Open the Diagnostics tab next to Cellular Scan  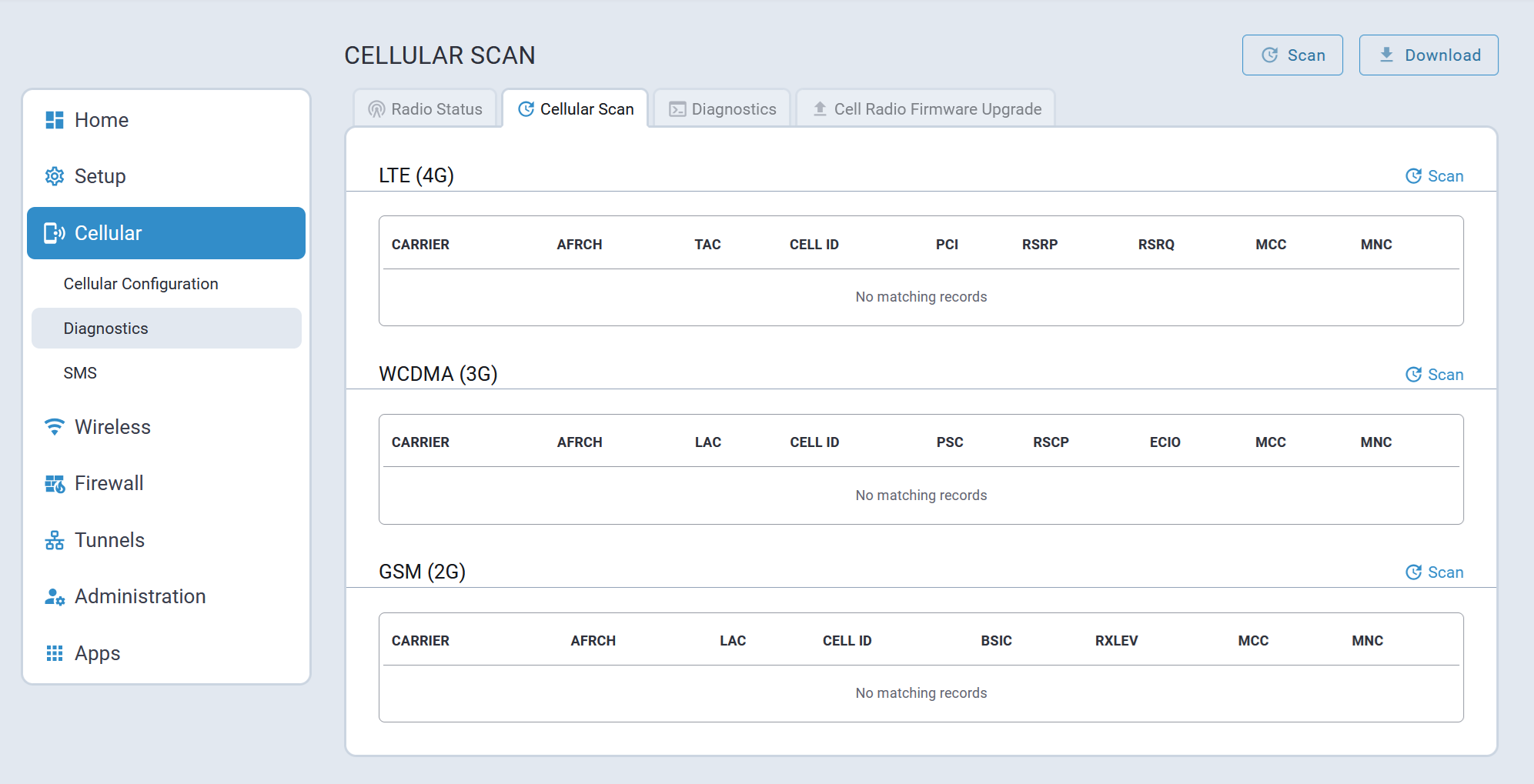722,109
